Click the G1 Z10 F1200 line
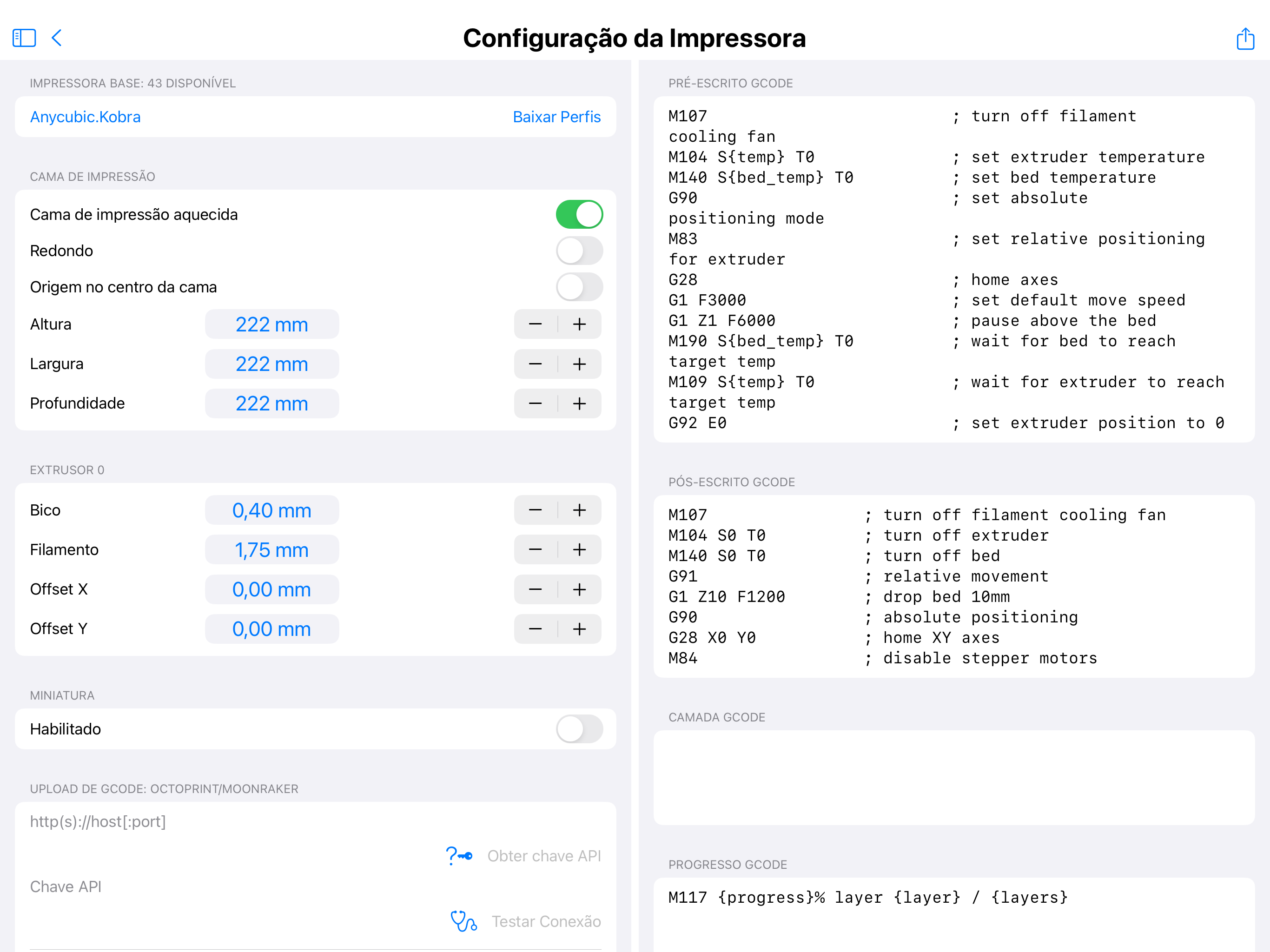The image size is (1270, 952). 839,596
